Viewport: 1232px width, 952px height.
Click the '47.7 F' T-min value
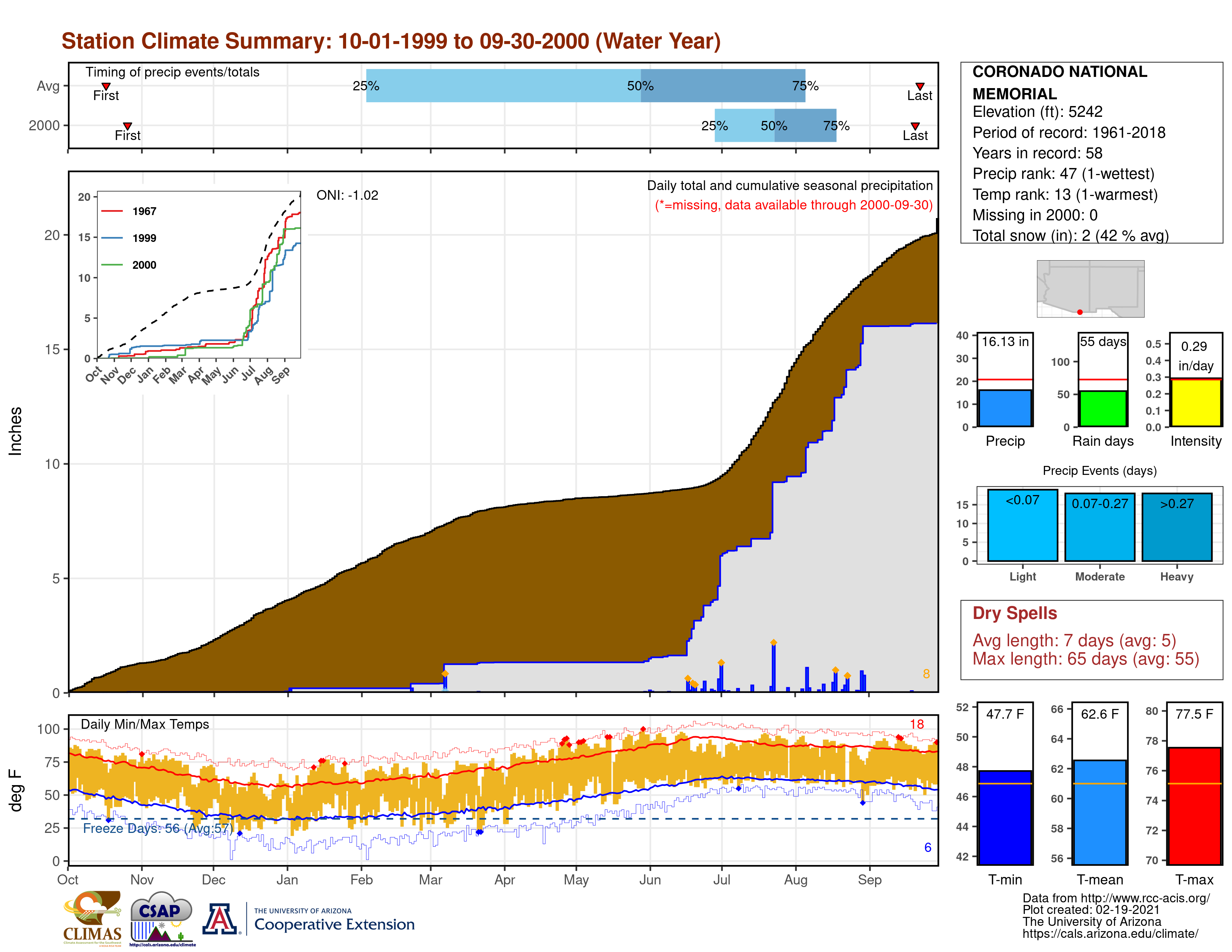1005,714
